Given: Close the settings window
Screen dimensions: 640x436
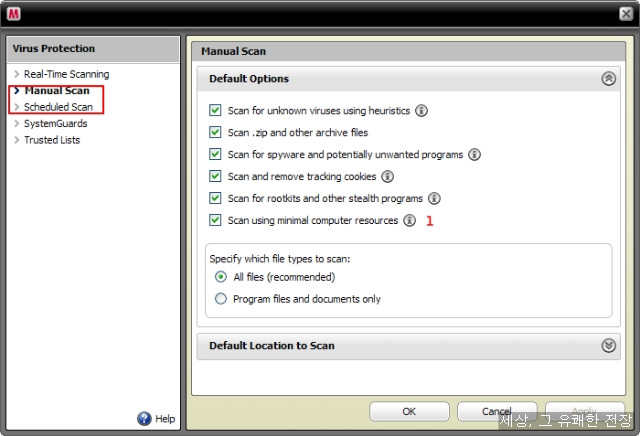Looking at the screenshot, I should [x=626, y=14].
